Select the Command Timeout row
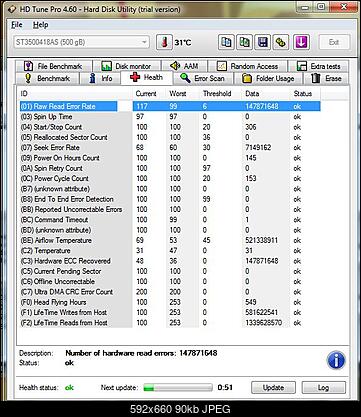Image resolution: width=361 pixels, height=417 pixels. pyautogui.click(x=170, y=220)
